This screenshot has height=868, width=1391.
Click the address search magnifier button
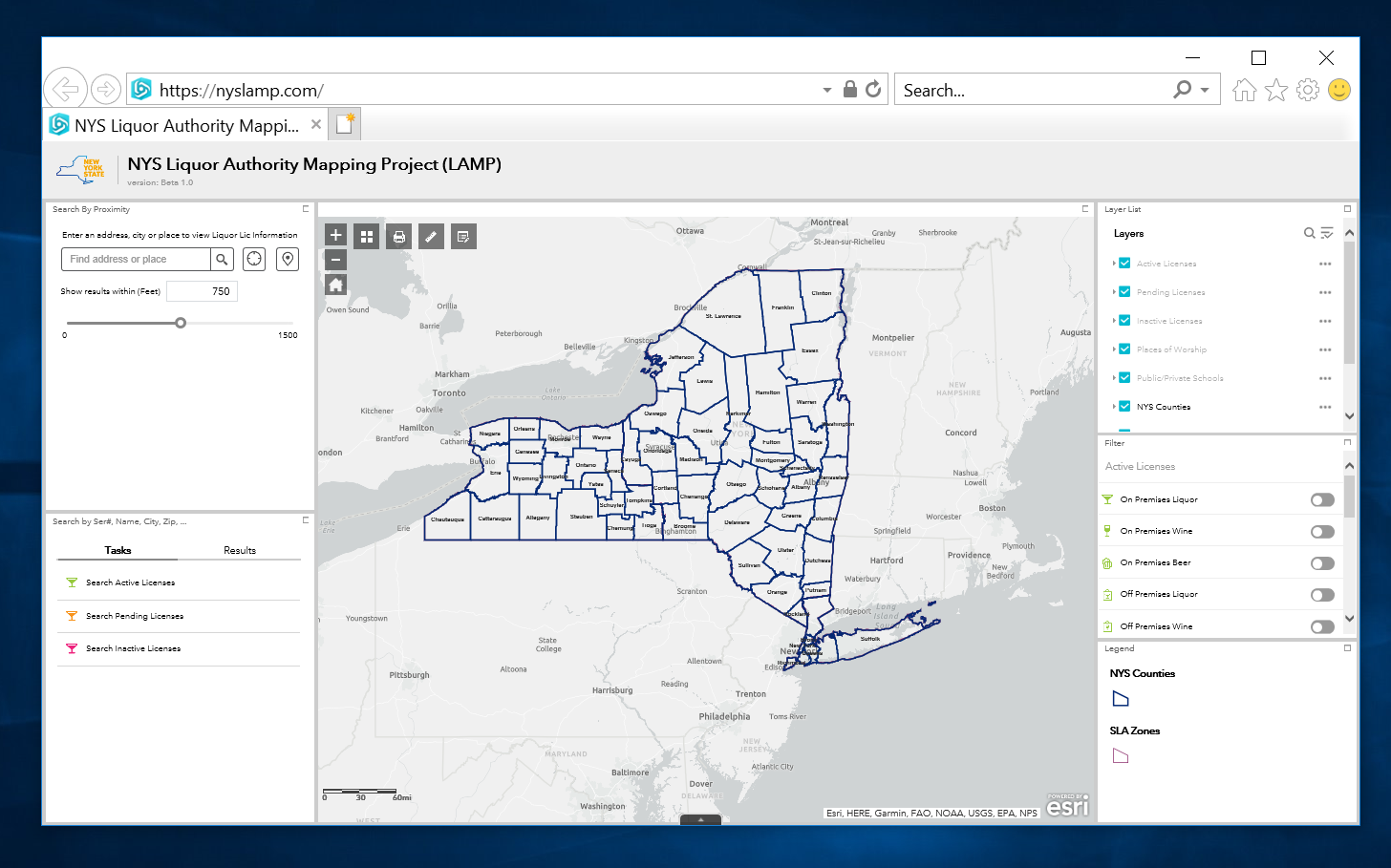[222, 259]
